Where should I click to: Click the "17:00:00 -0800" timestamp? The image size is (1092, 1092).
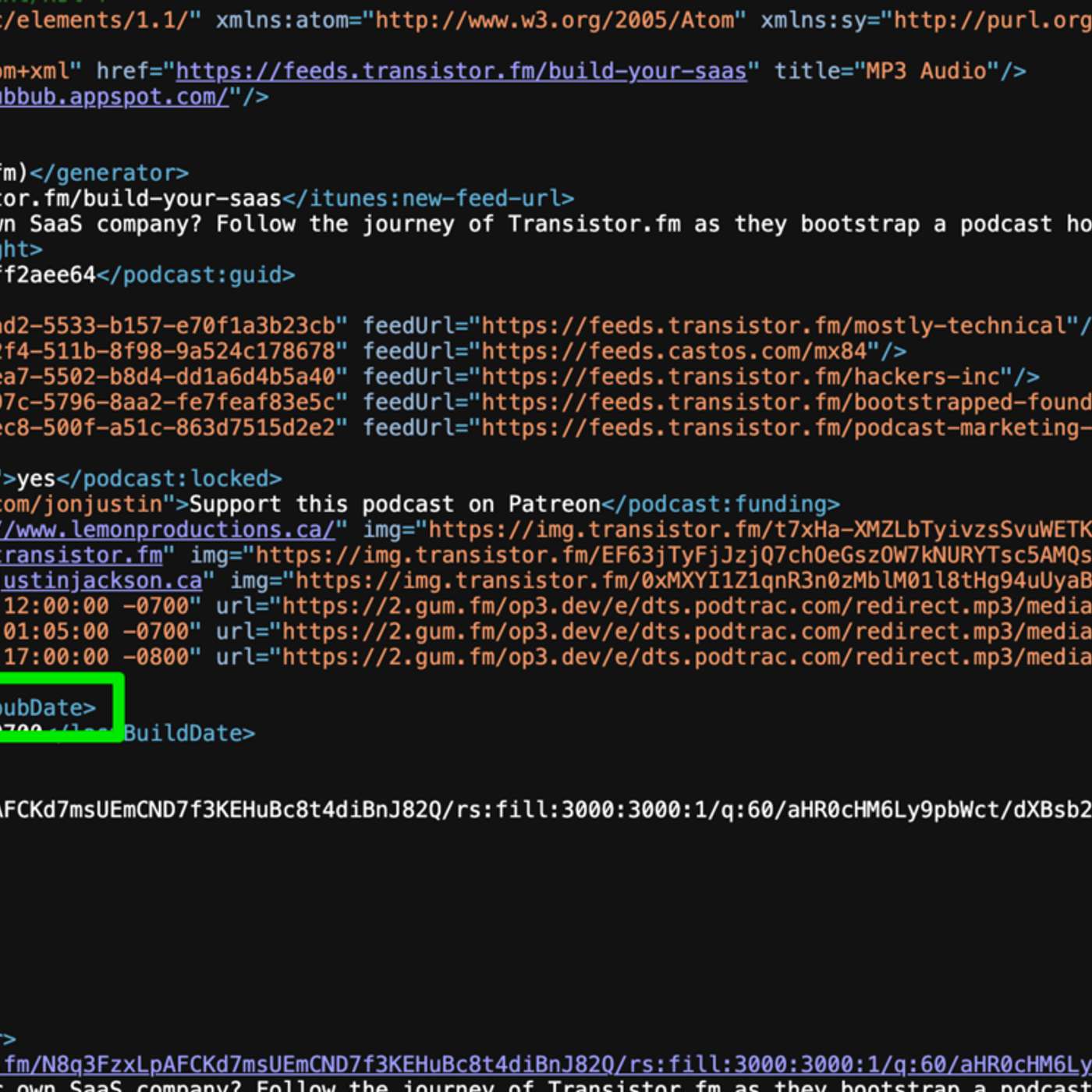[96, 658]
